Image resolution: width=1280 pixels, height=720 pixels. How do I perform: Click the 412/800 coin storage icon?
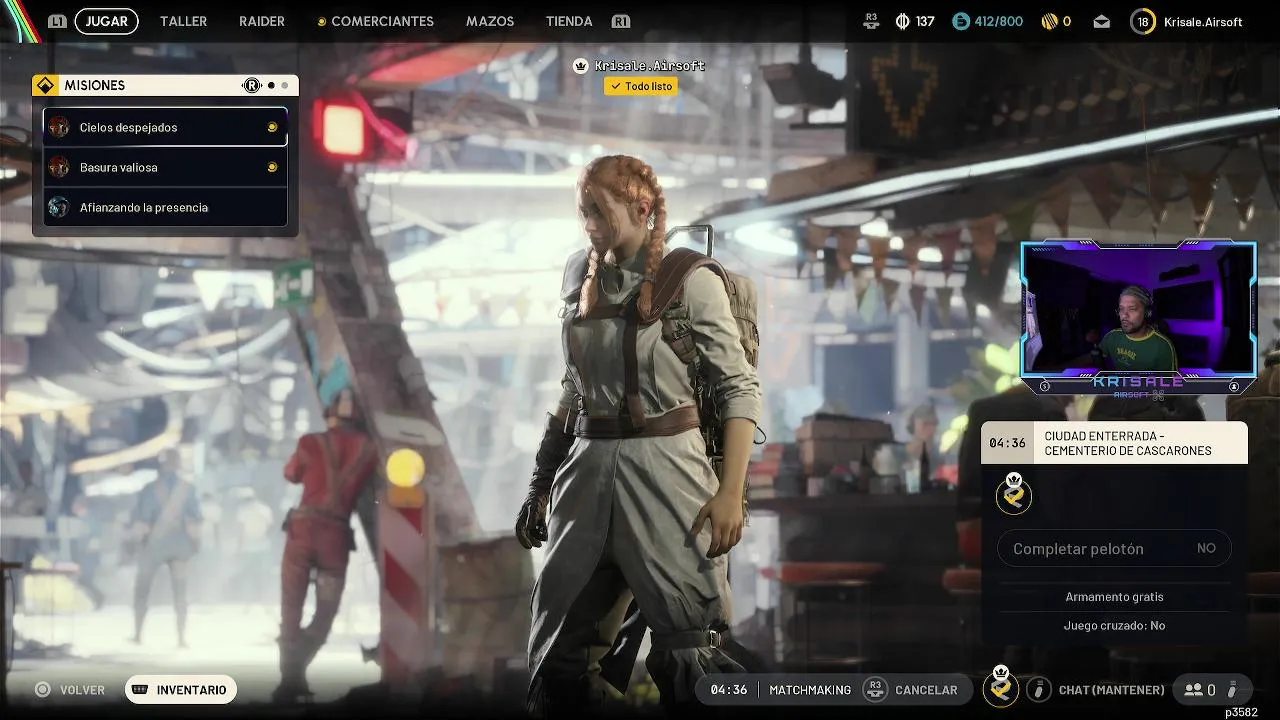pos(961,21)
